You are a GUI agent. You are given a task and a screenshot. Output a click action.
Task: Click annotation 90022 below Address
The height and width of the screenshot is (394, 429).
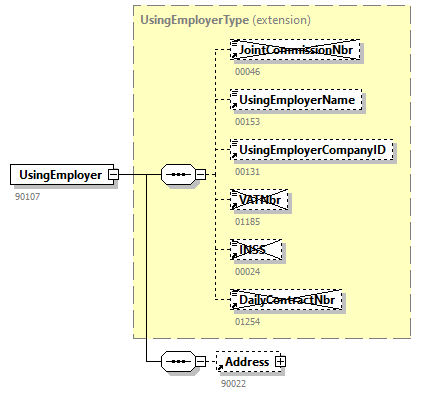click(x=233, y=384)
